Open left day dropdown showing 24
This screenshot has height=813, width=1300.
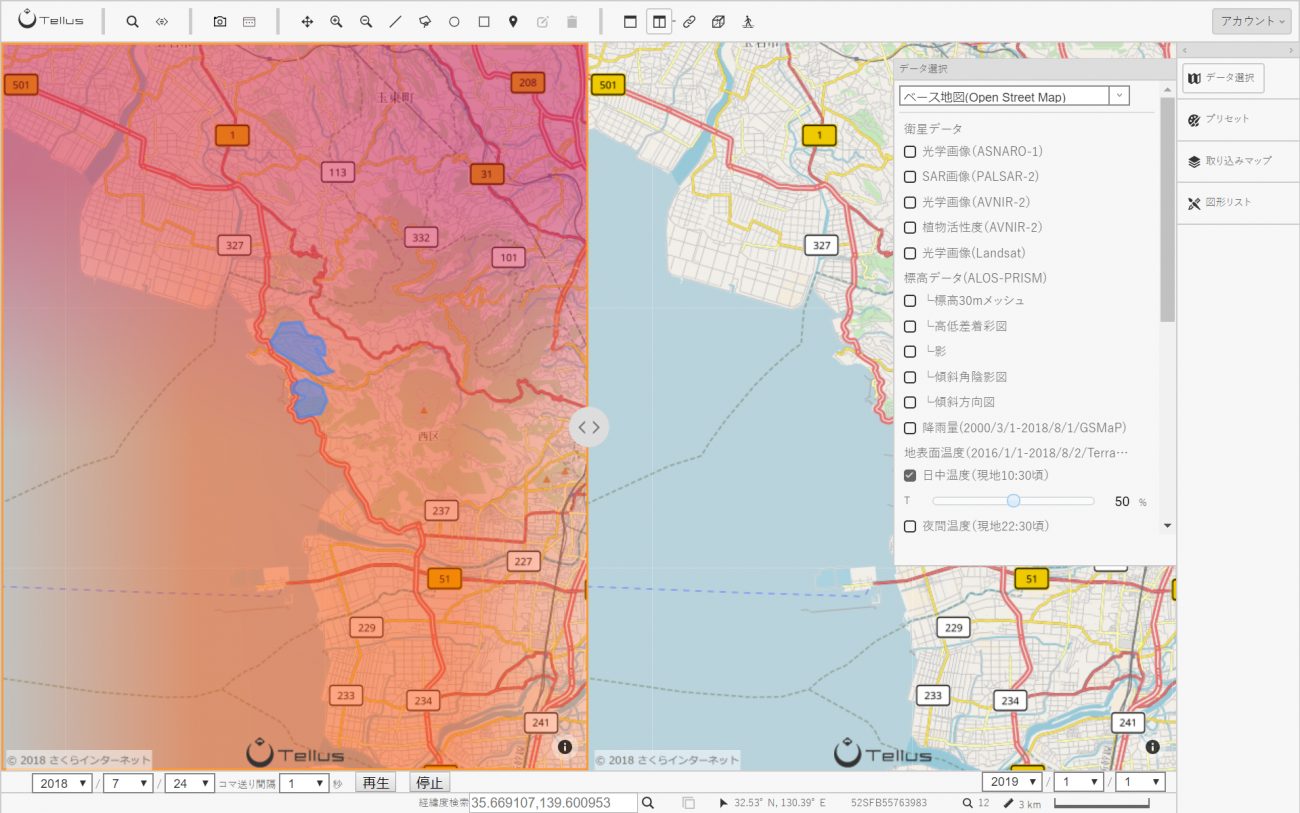(x=190, y=783)
